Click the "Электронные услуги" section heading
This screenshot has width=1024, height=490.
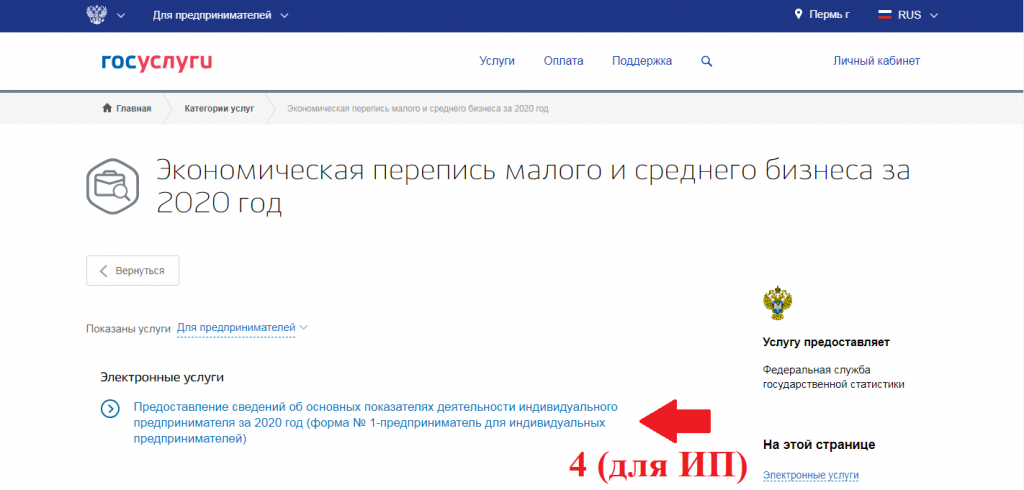pyautogui.click(x=162, y=377)
